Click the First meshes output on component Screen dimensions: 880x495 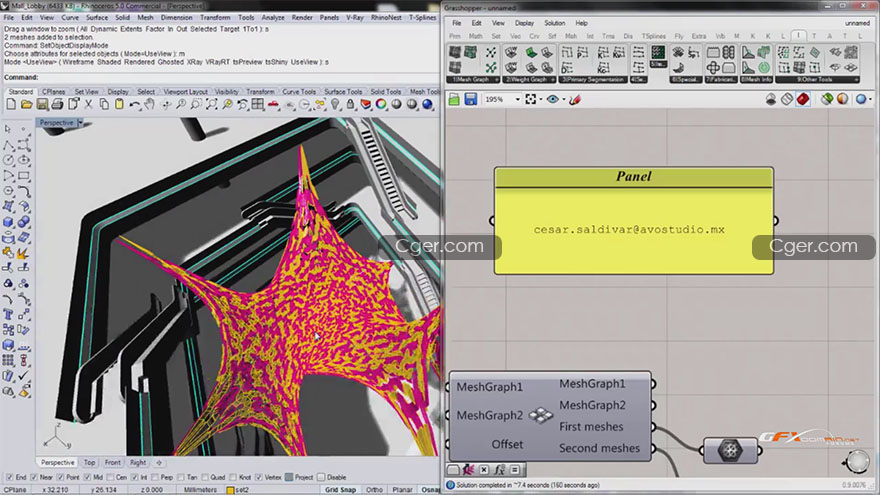[591, 427]
